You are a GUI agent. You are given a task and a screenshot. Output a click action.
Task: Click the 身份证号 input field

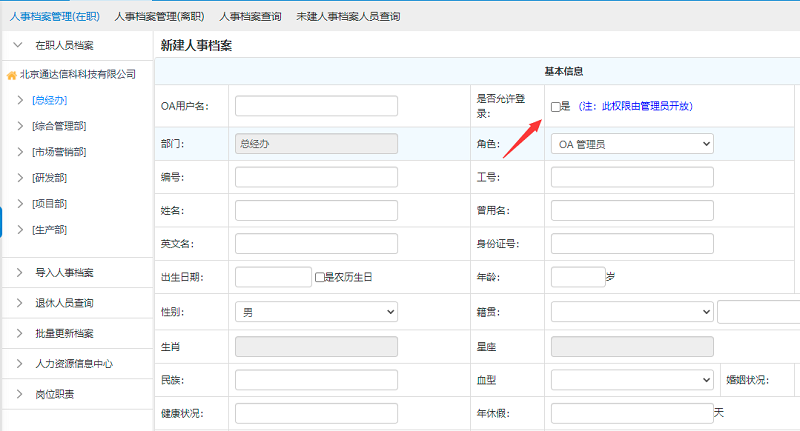pyautogui.click(x=632, y=244)
